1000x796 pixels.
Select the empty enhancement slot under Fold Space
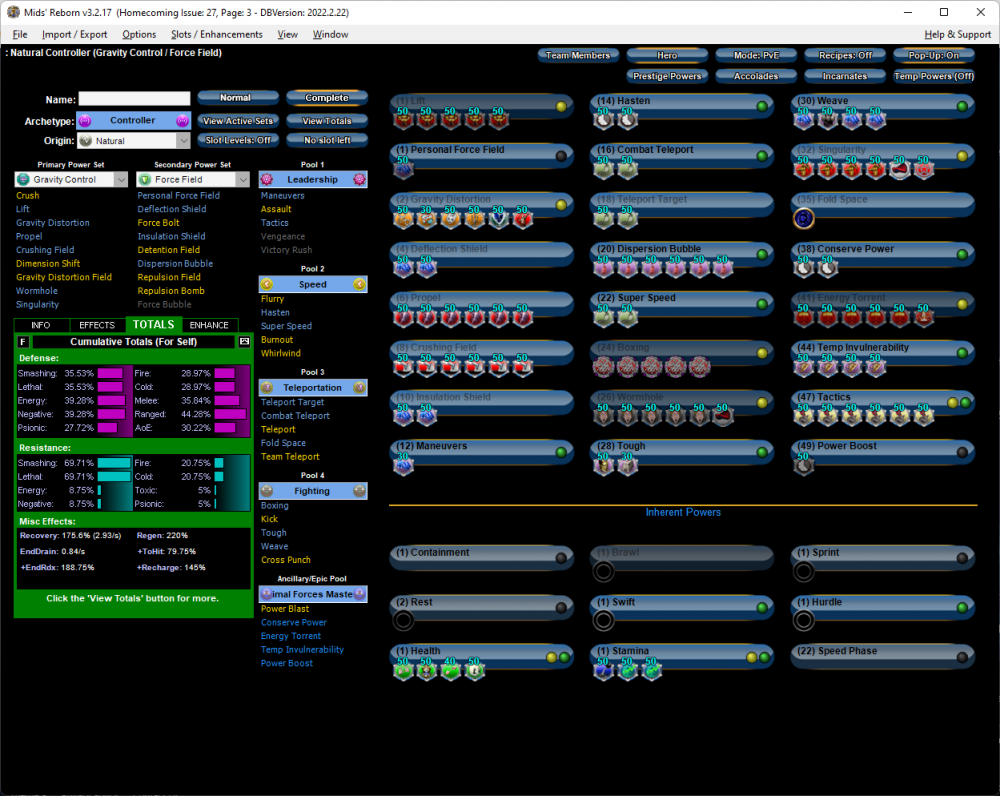click(x=804, y=219)
